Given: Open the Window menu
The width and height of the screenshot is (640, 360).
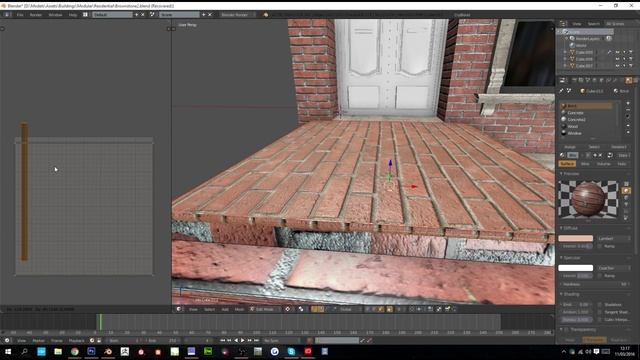Looking at the screenshot, I should (x=55, y=15).
